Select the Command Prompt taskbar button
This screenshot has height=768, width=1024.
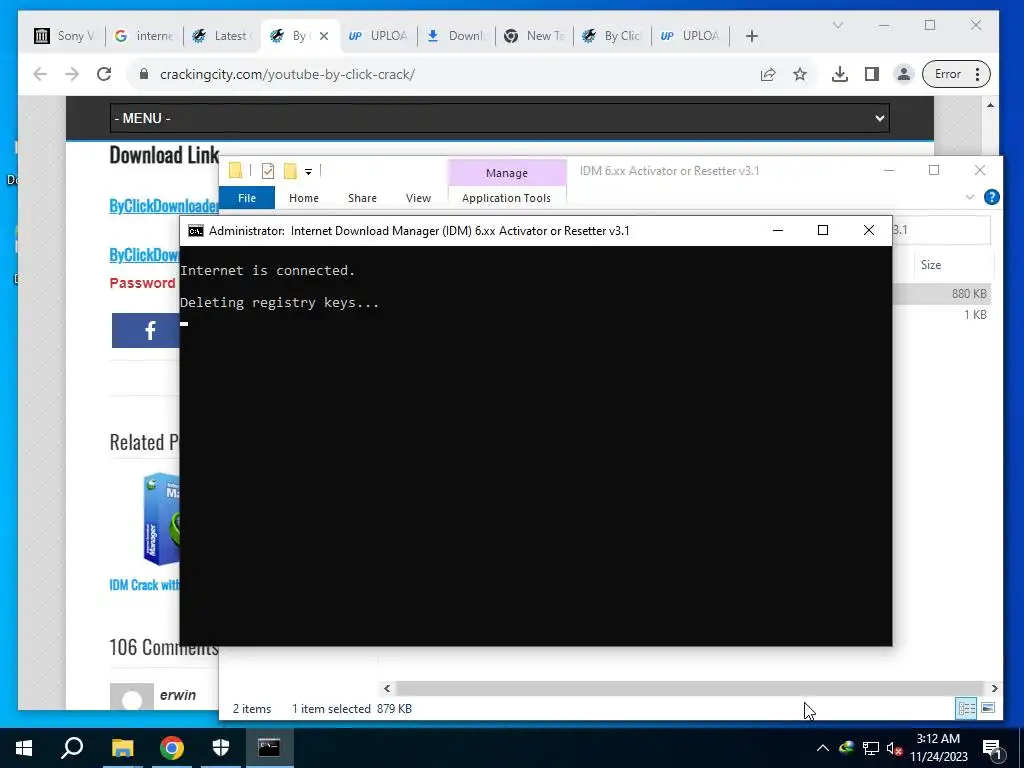[x=269, y=748]
